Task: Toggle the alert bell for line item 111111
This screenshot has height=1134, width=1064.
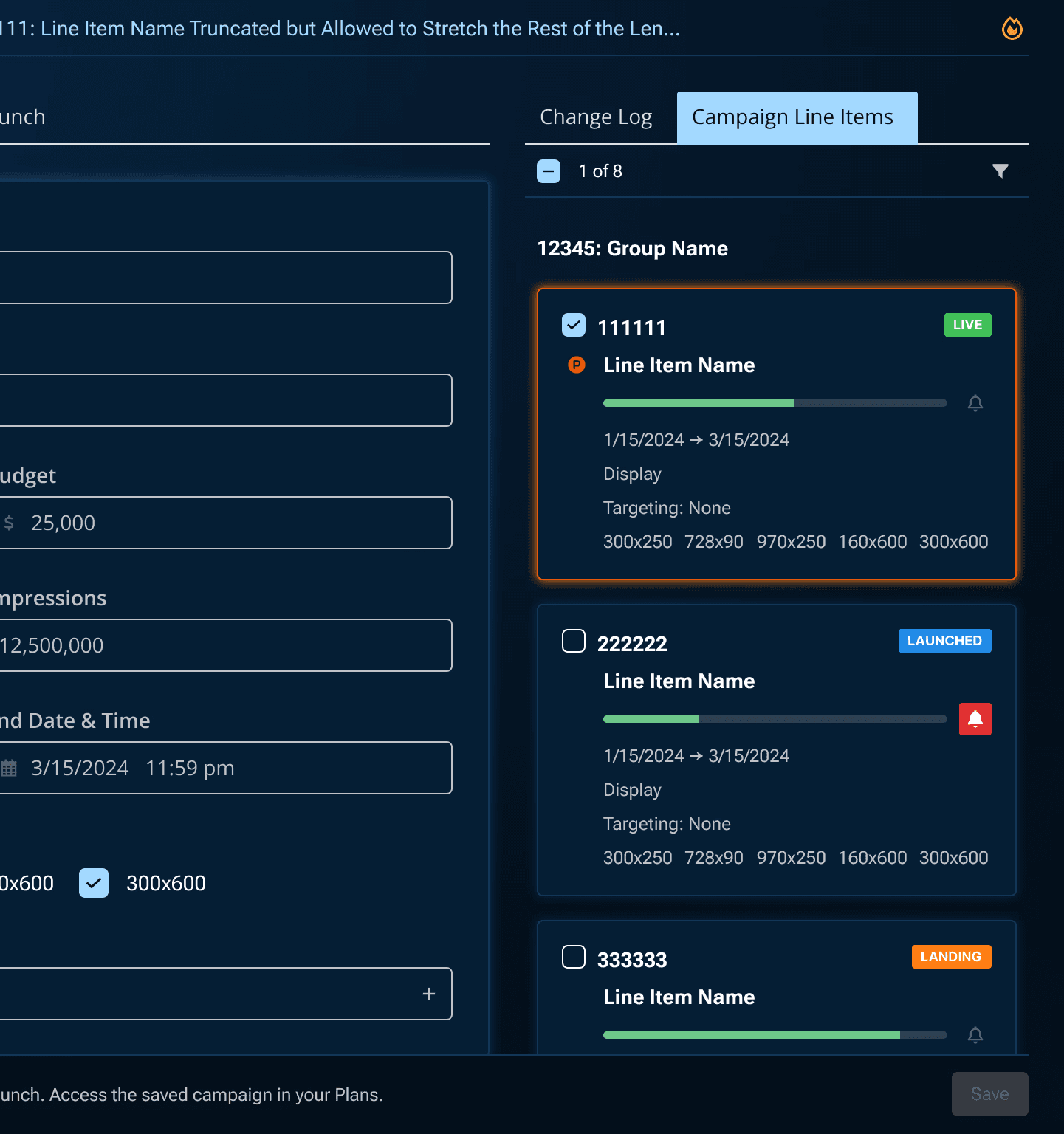Action: click(x=975, y=403)
